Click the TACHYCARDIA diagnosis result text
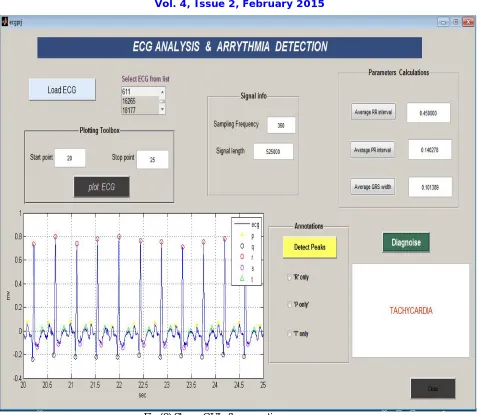This screenshot has width=481, height=415. [x=411, y=311]
